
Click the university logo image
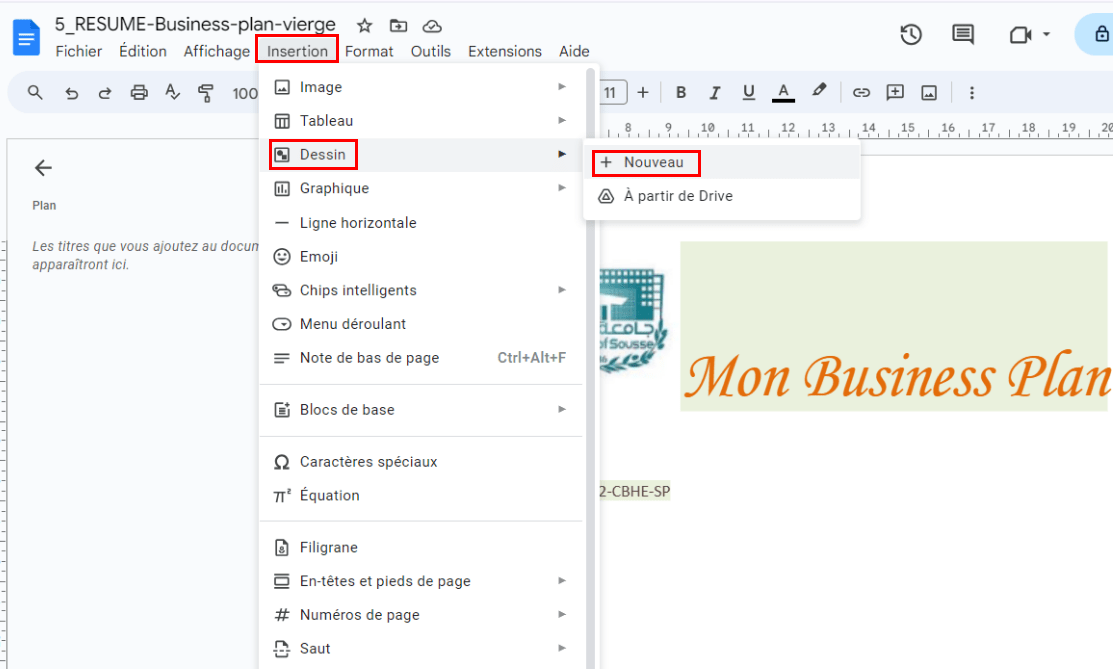tap(632, 319)
